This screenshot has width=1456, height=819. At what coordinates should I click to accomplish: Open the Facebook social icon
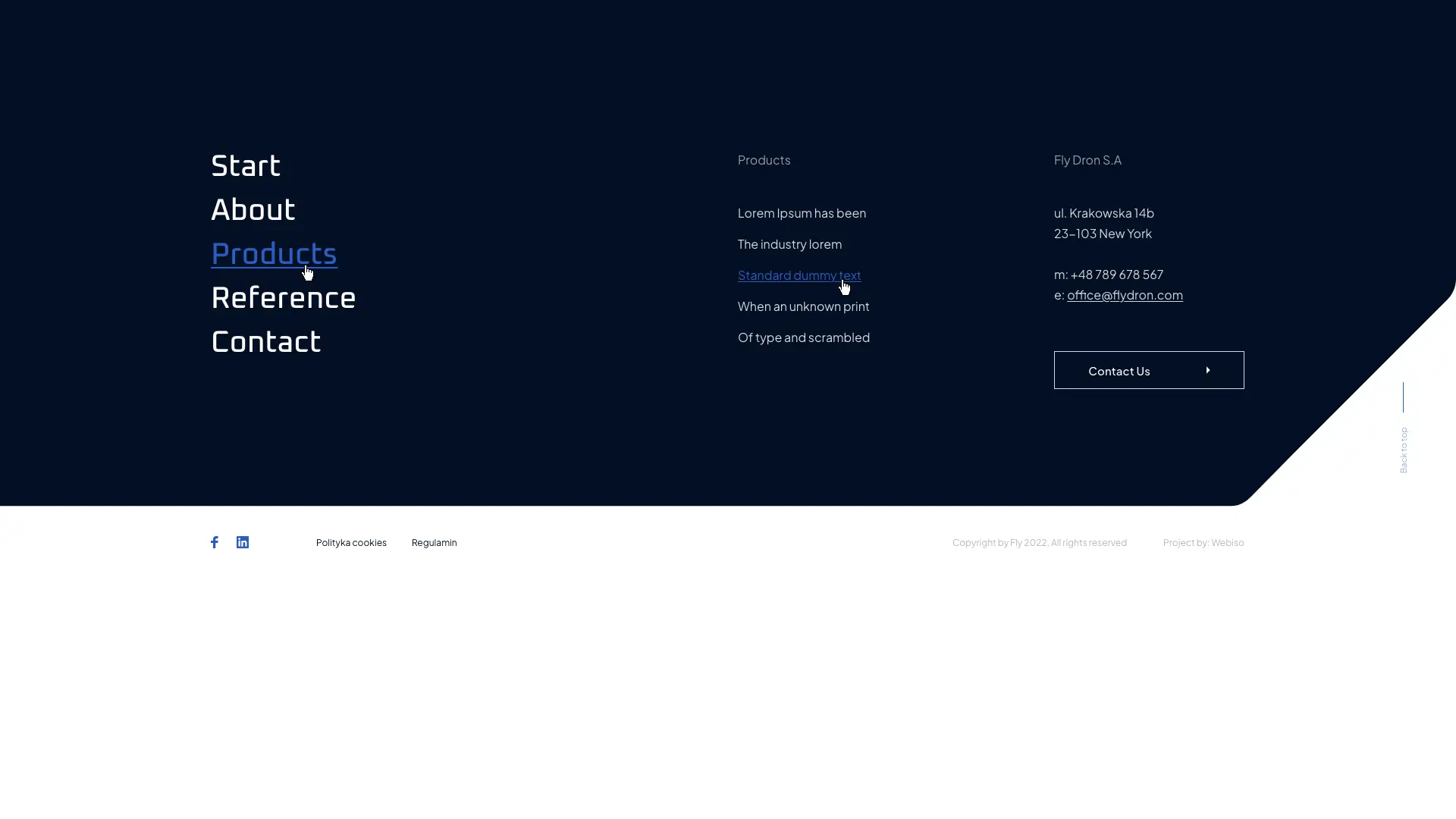[215, 542]
